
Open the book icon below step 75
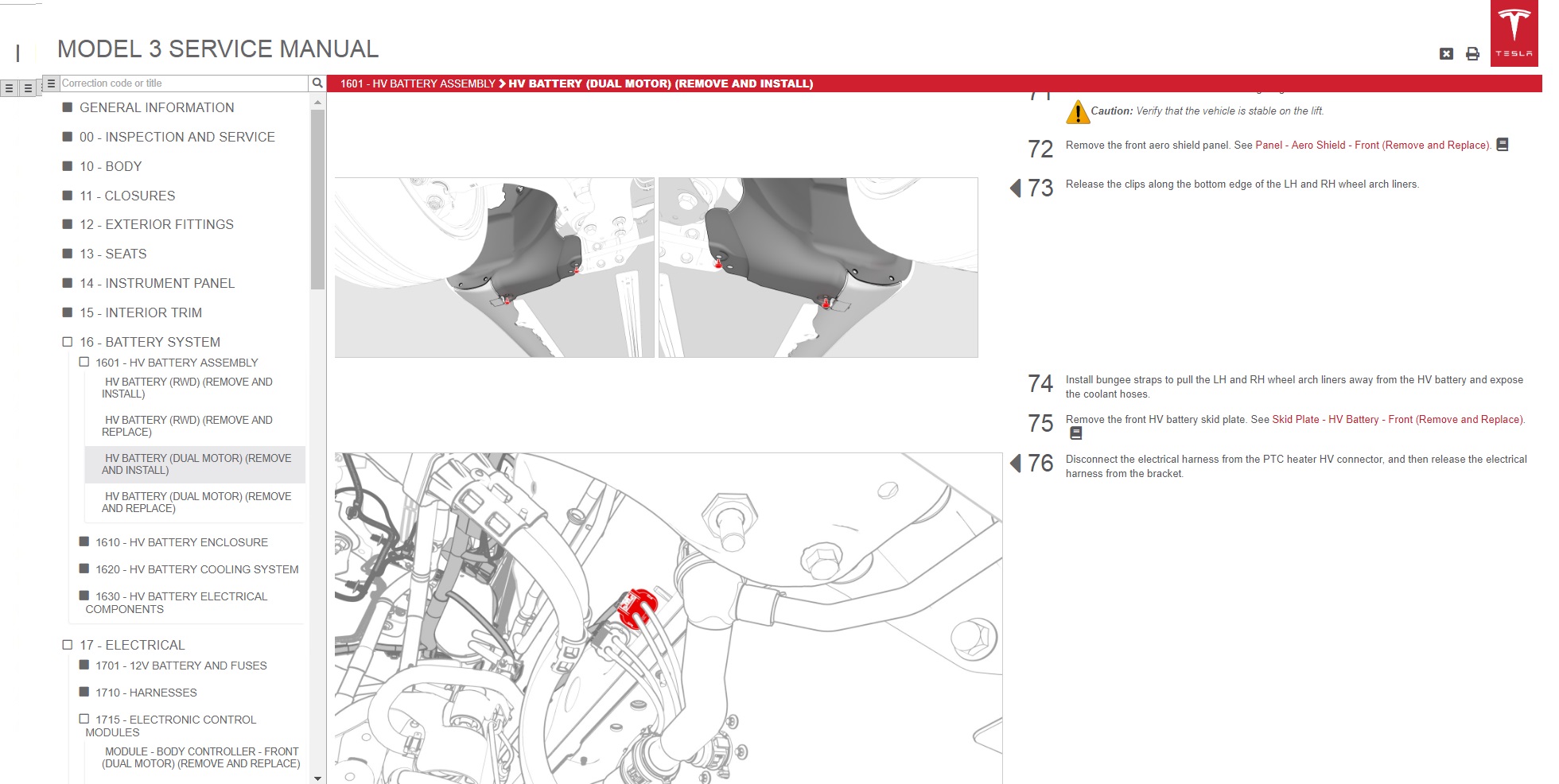point(1075,433)
